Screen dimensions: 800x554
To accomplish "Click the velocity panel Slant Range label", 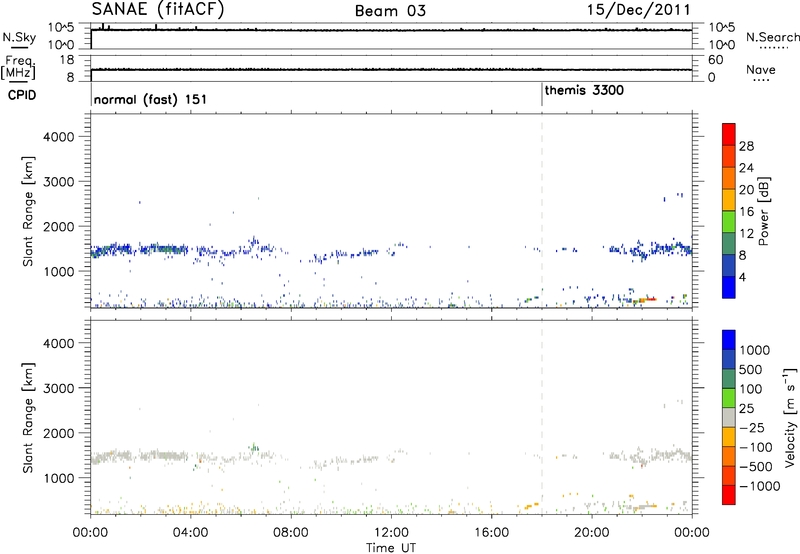I will pos(29,418).
